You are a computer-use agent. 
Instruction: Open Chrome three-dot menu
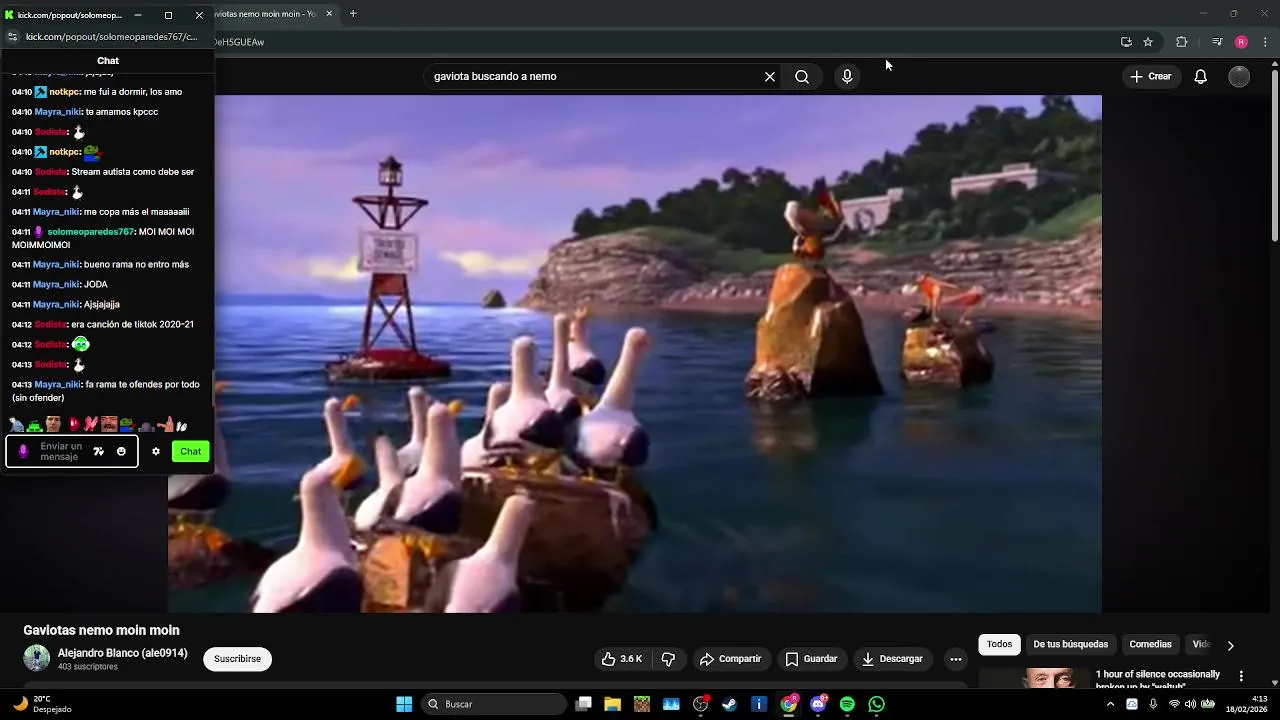tap(1266, 42)
